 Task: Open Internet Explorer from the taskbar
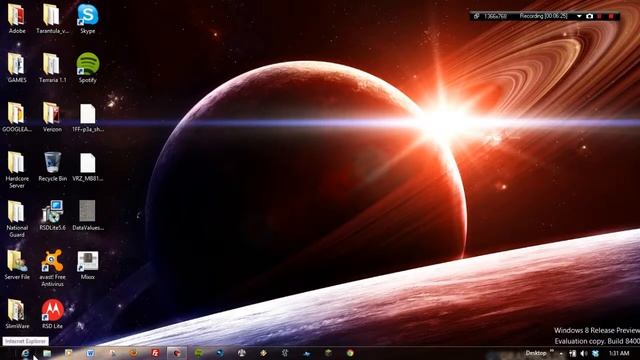pyautogui.click(x=25, y=353)
